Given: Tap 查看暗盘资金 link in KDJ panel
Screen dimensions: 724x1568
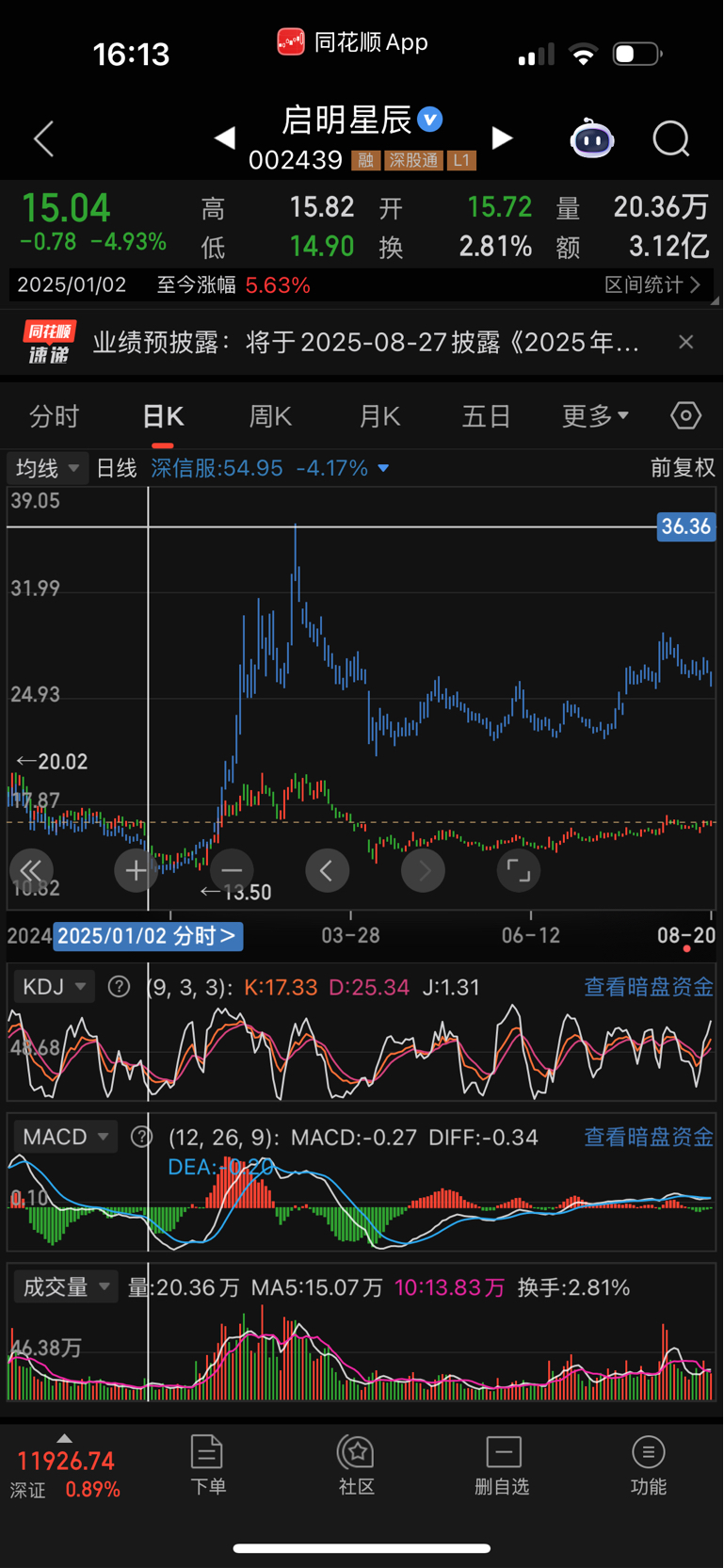Looking at the screenshot, I should pyautogui.click(x=649, y=987).
